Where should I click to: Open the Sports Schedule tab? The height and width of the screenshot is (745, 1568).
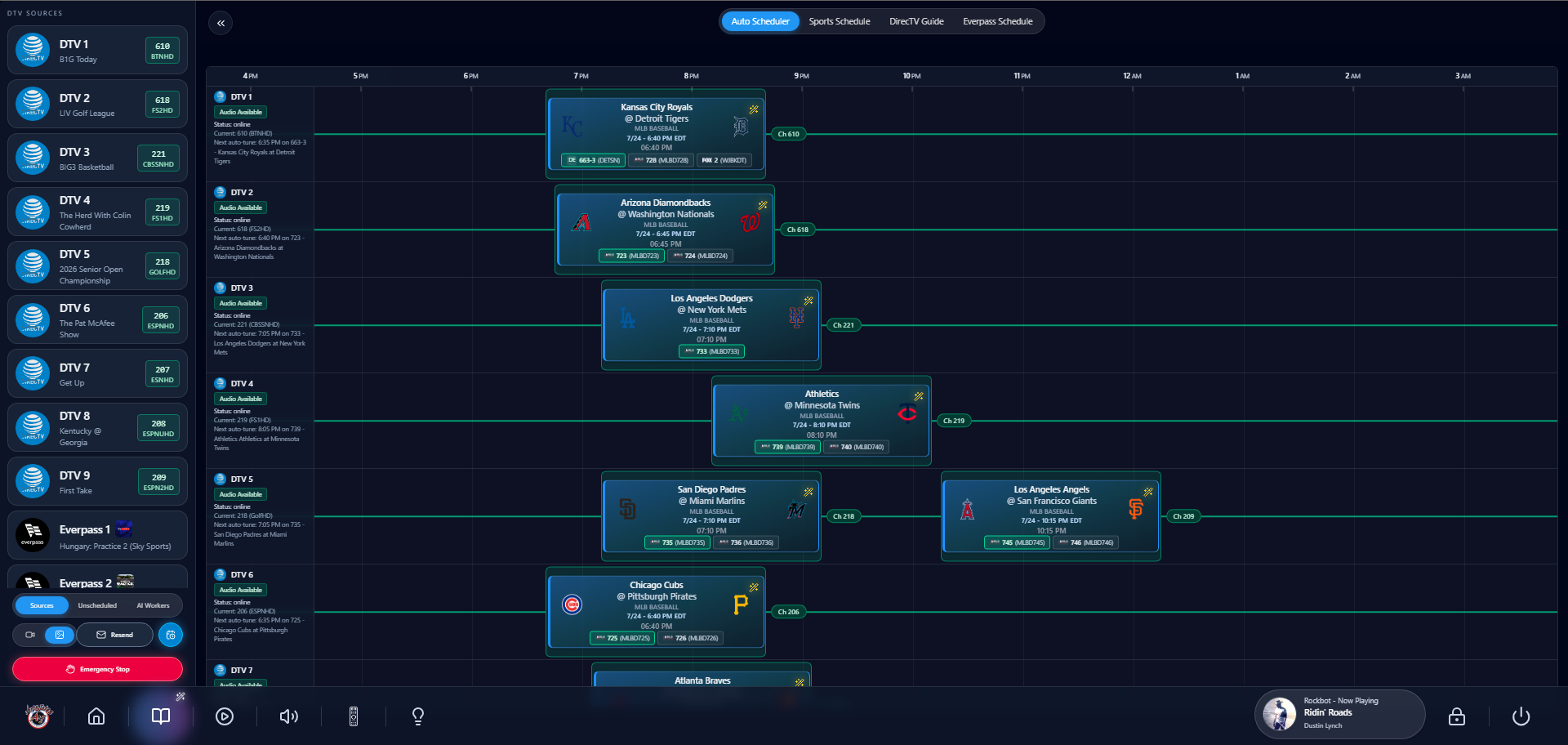pos(839,21)
